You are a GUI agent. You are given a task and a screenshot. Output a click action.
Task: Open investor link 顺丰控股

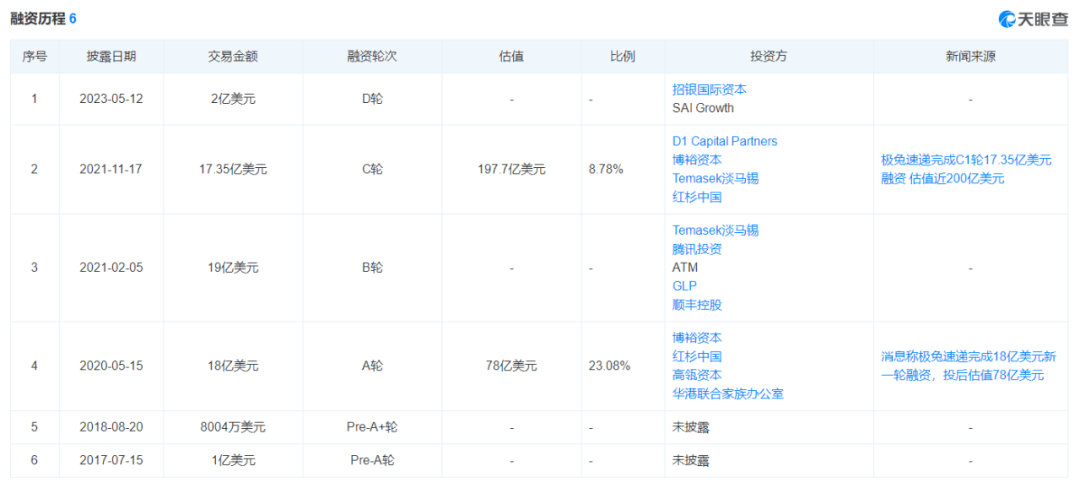(697, 304)
